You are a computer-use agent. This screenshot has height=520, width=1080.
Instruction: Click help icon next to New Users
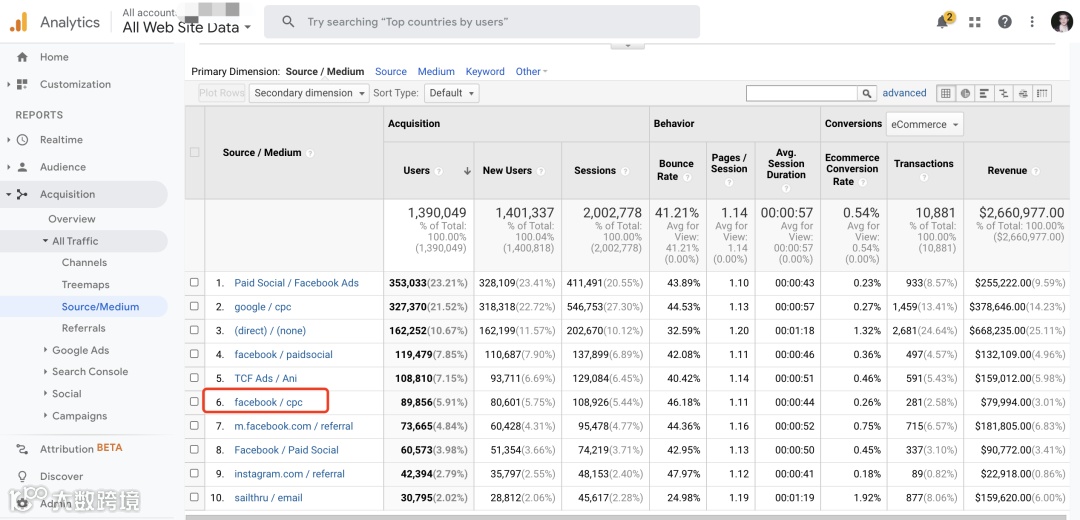(541, 171)
